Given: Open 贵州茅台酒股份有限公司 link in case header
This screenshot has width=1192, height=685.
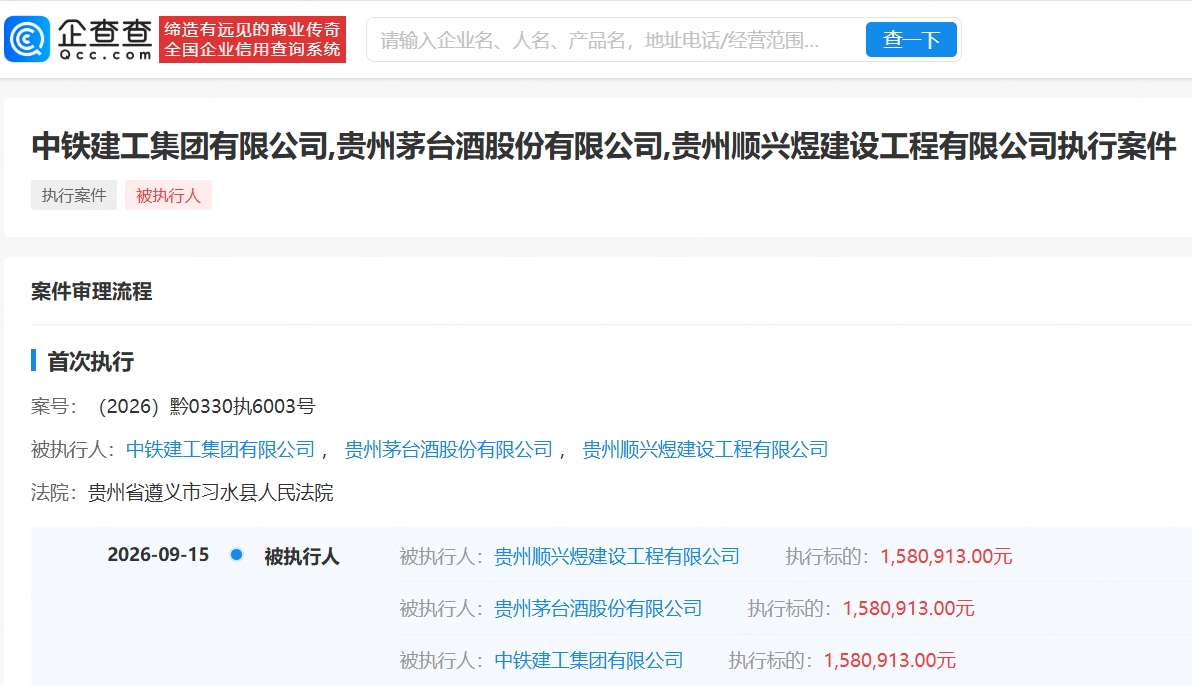Looking at the screenshot, I should (x=449, y=449).
